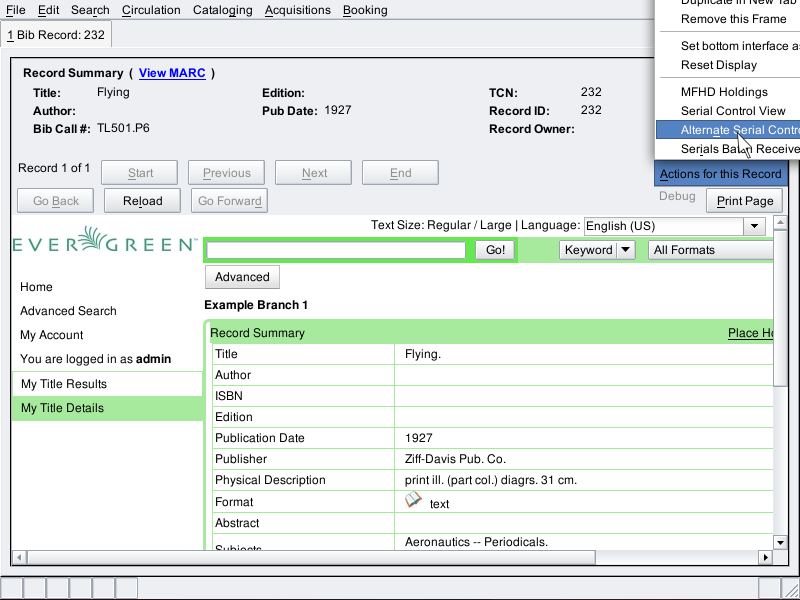Click the search text input field
This screenshot has height=600, width=800.
[x=336, y=250]
